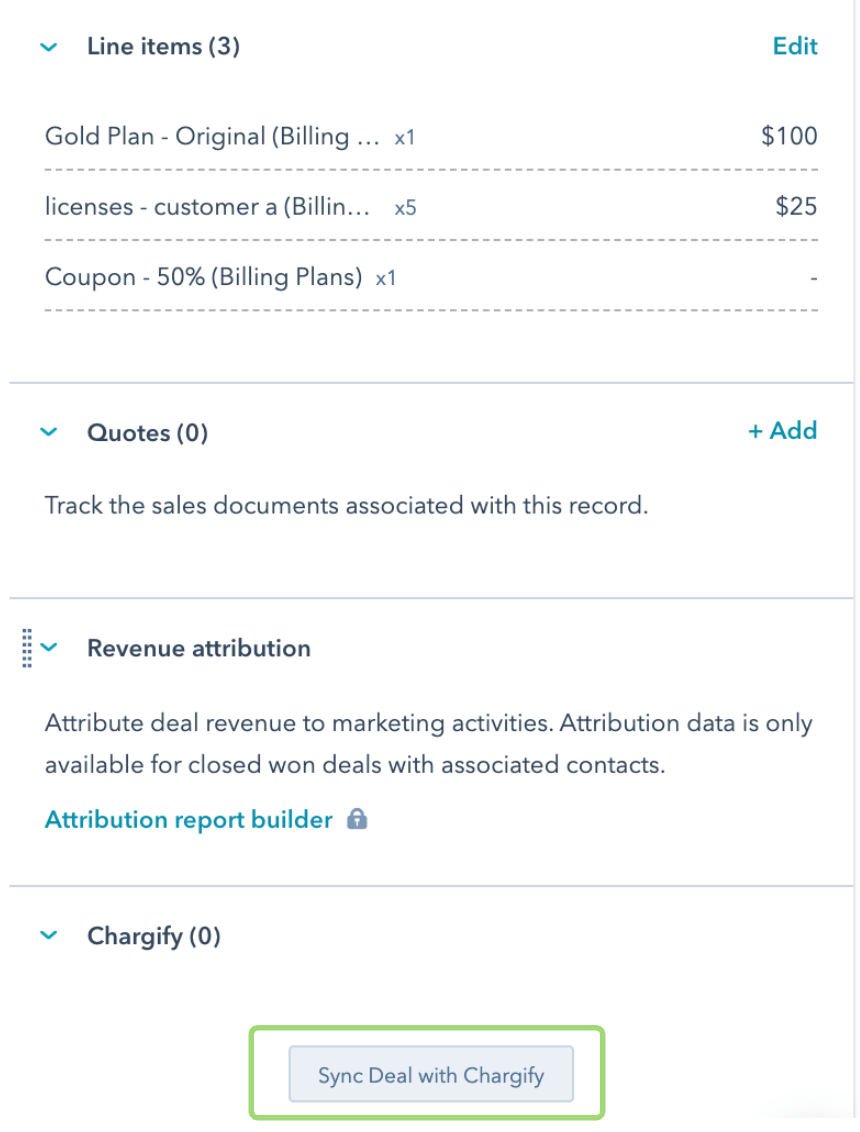Click the lock icon beside Attribution report builder
The height and width of the screenshot is (1132, 860).
click(356, 820)
